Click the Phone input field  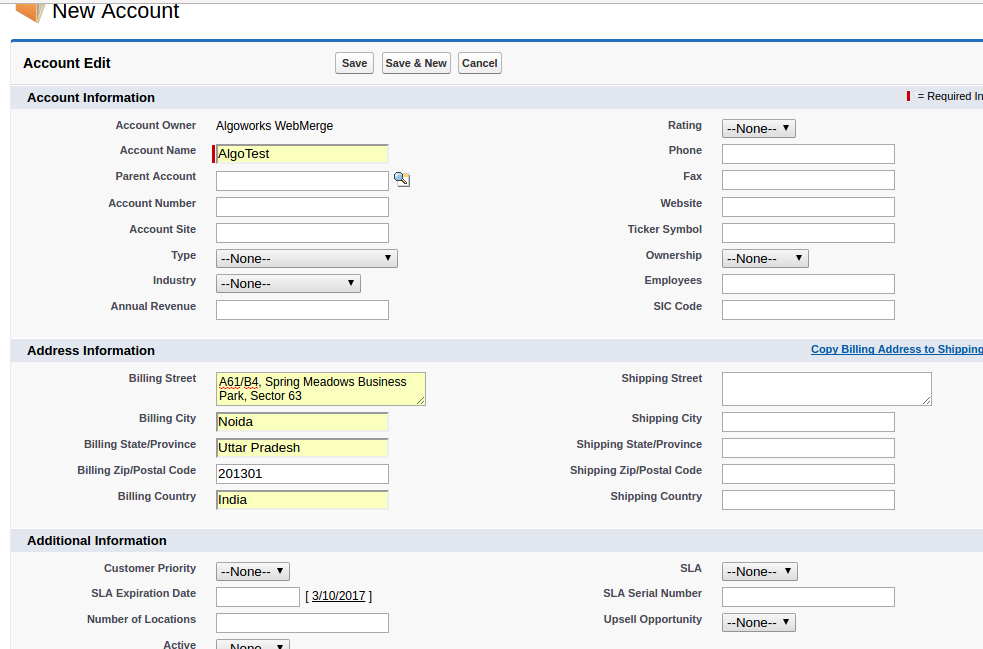807,154
